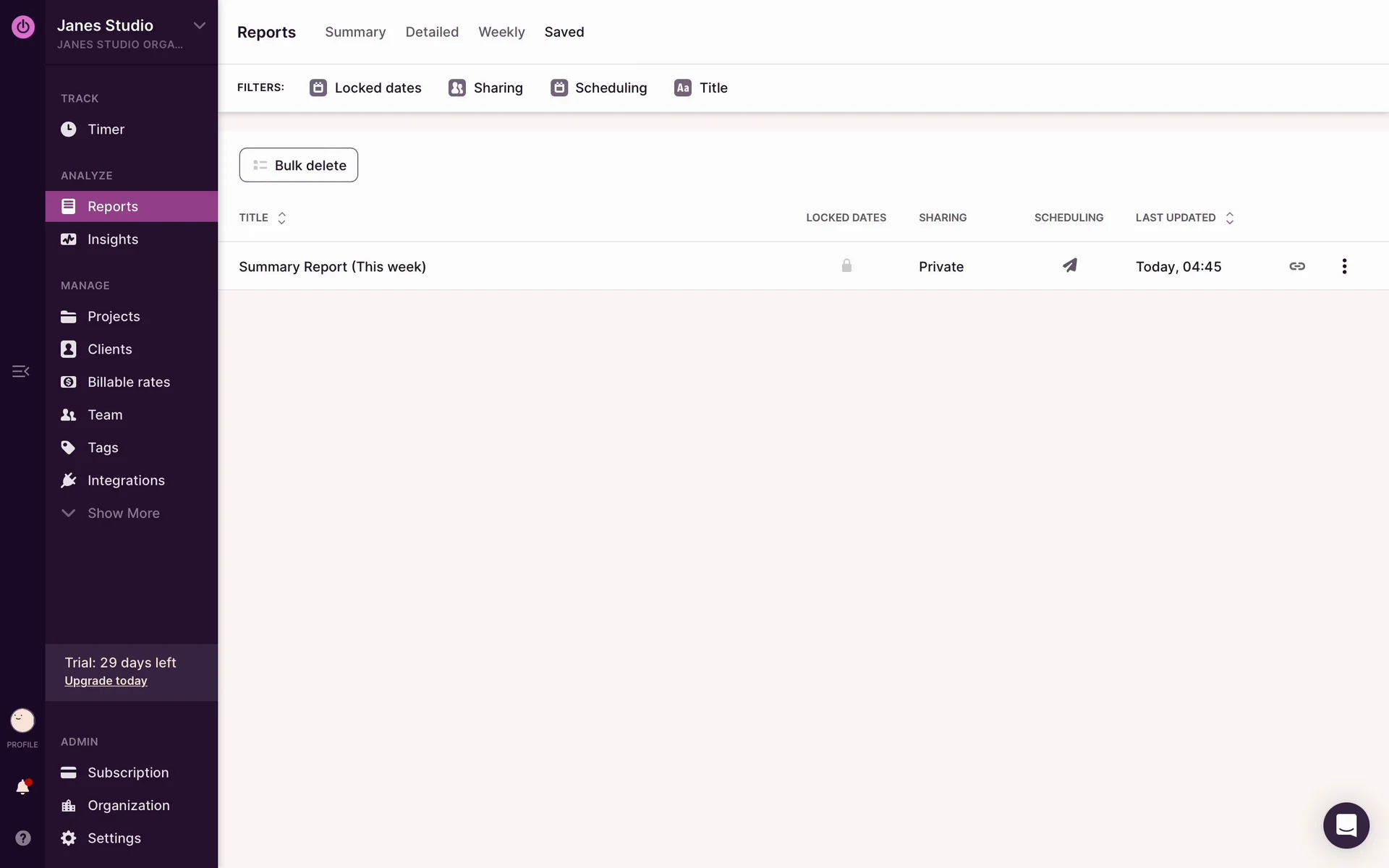This screenshot has height=868, width=1389.
Task: Open the chat support bubble
Action: (1346, 825)
